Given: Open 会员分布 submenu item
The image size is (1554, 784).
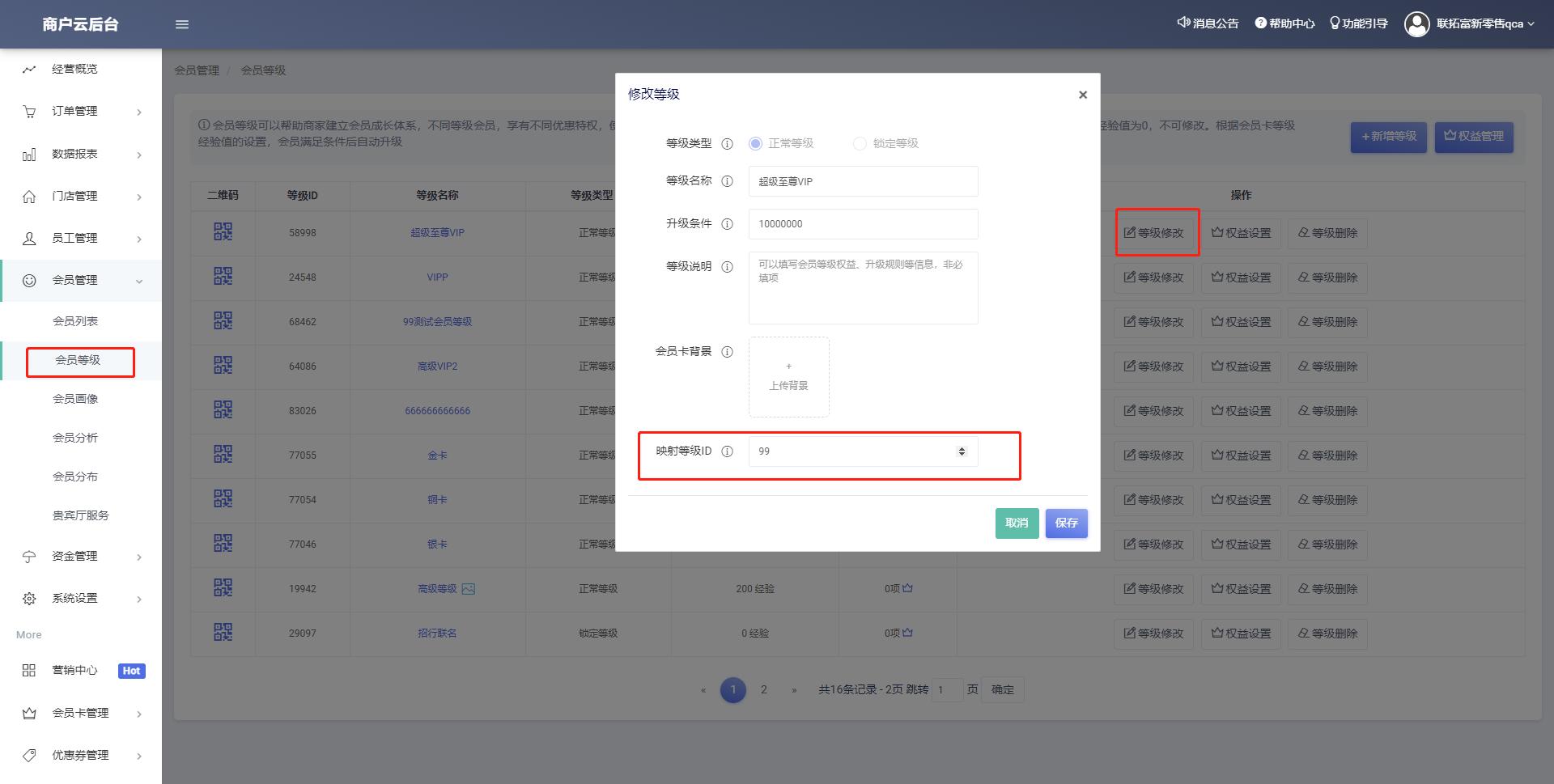Looking at the screenshot, I should 75,477.
